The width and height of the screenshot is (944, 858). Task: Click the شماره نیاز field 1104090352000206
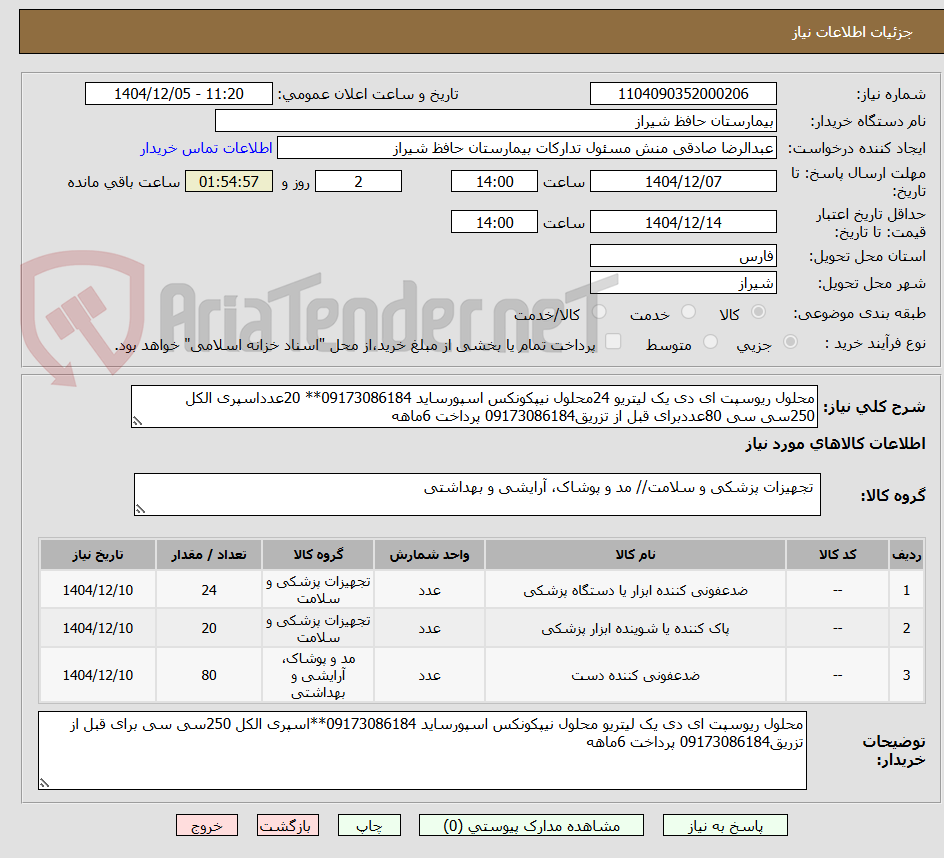click(683, 94)
